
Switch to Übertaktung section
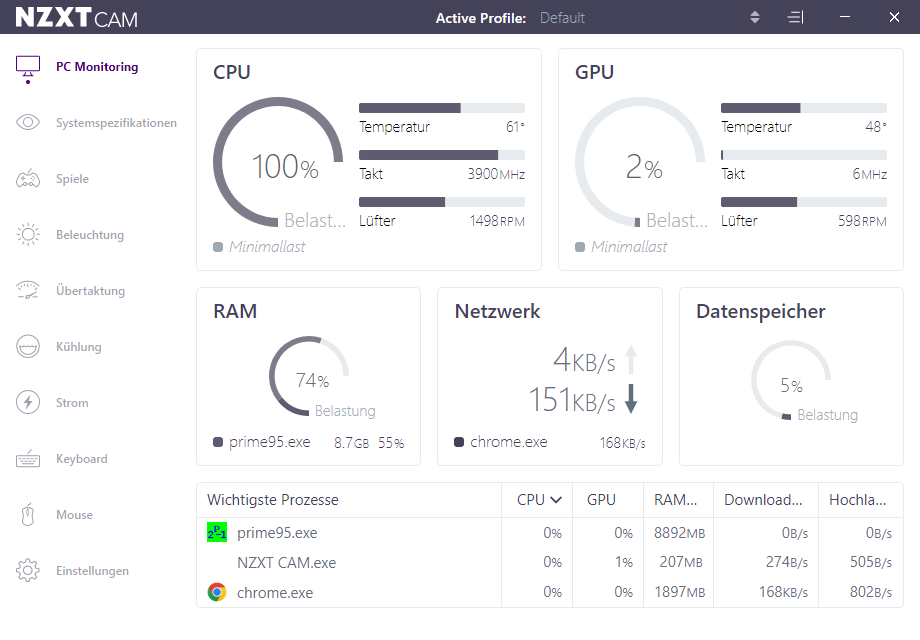pyautogui.click(x=90, y=290)
